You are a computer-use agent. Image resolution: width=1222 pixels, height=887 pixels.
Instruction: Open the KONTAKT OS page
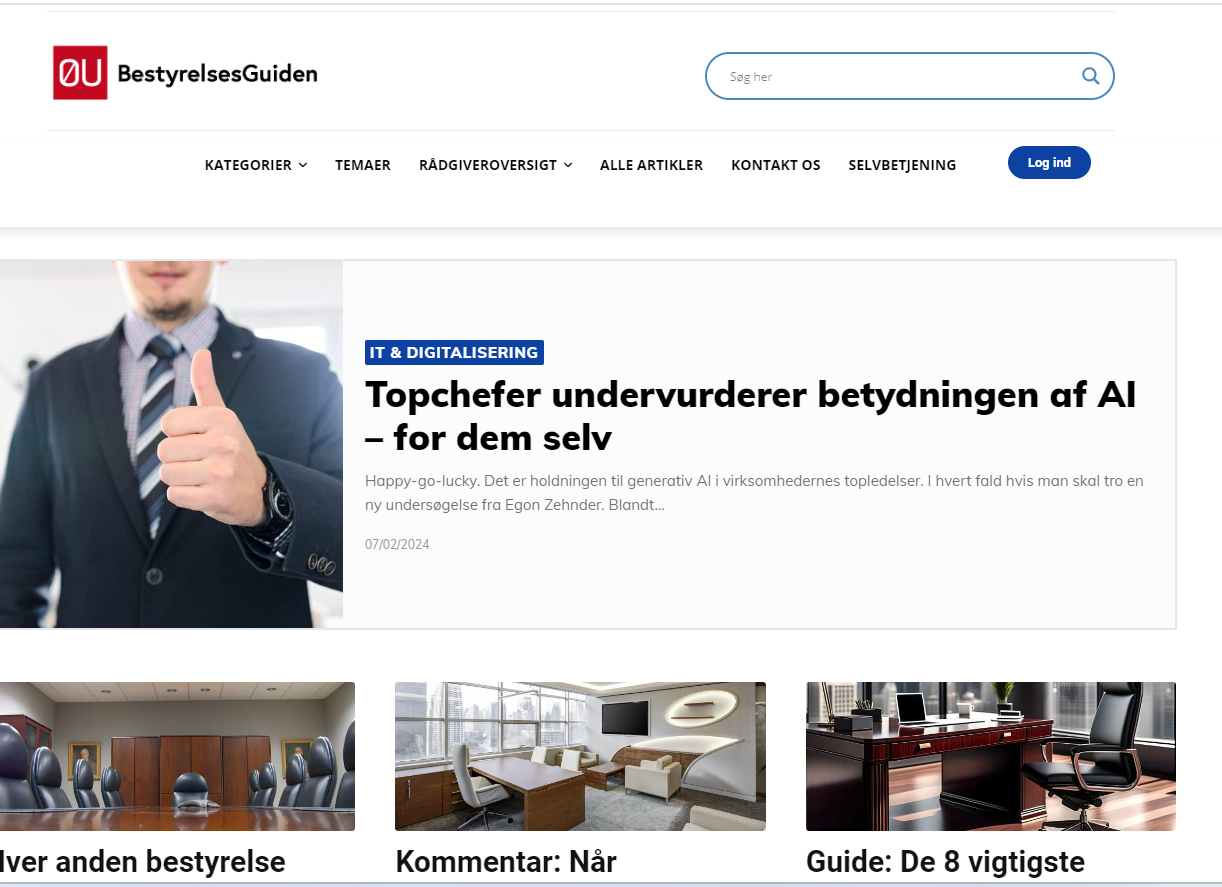click(775, 165)
